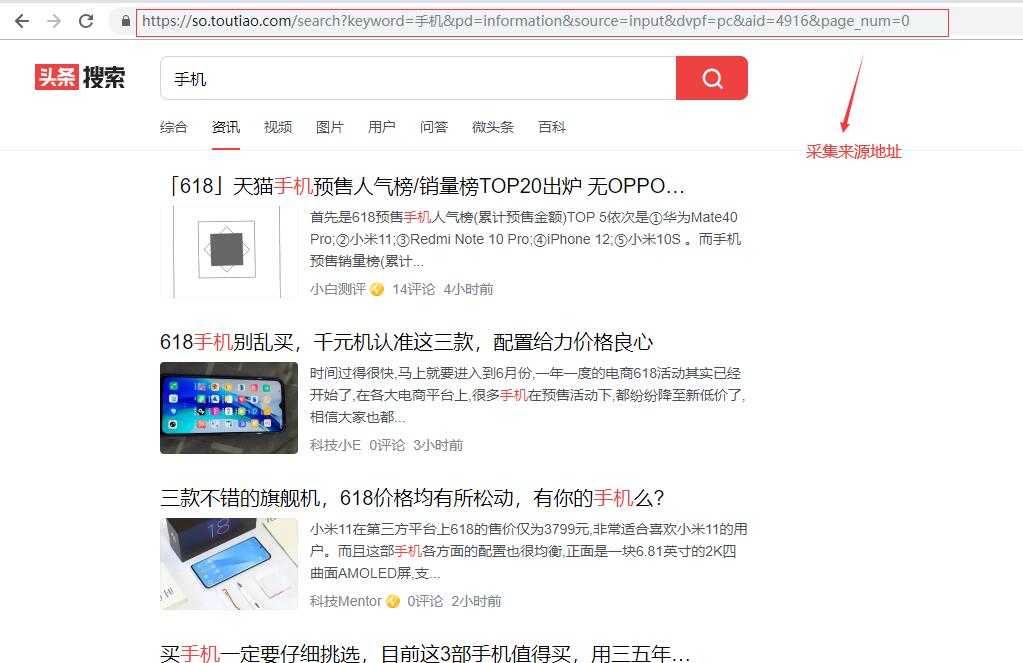
Task: Click the 4小时前 timestamp
Action: (x=468, y=289)
